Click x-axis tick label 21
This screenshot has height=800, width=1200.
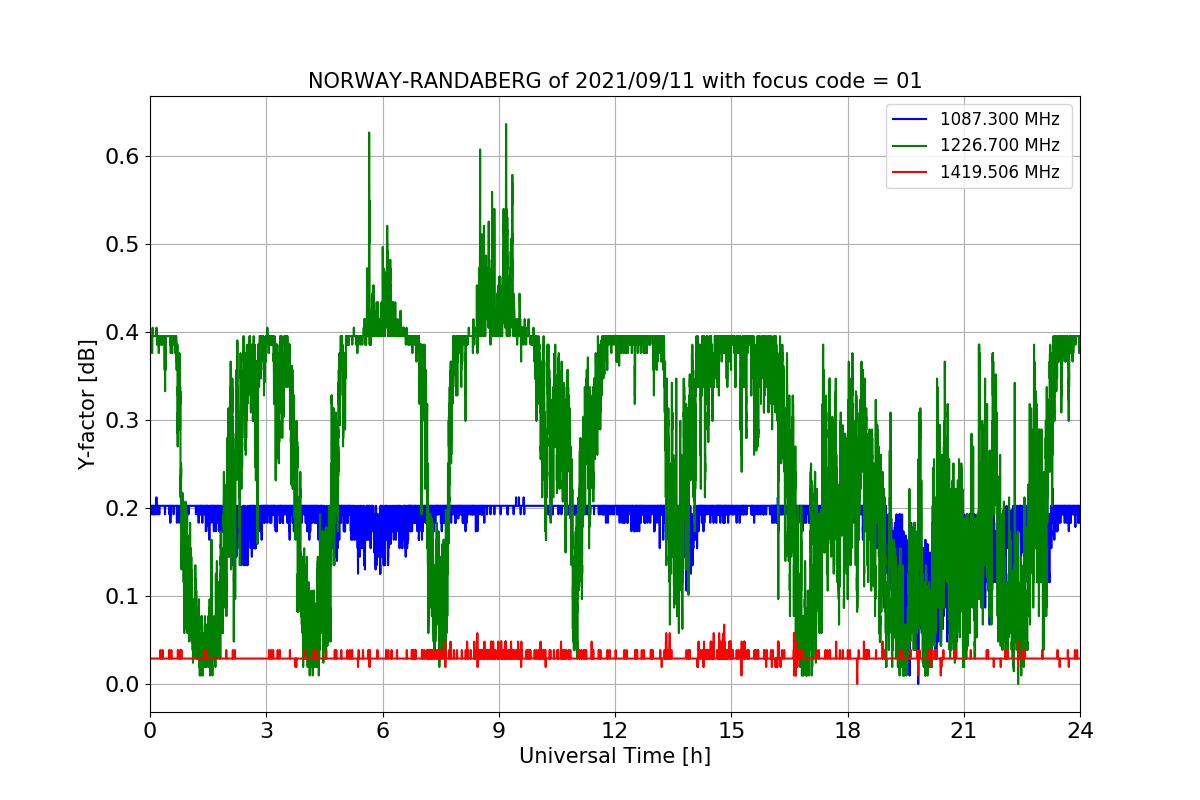point(964,730)
